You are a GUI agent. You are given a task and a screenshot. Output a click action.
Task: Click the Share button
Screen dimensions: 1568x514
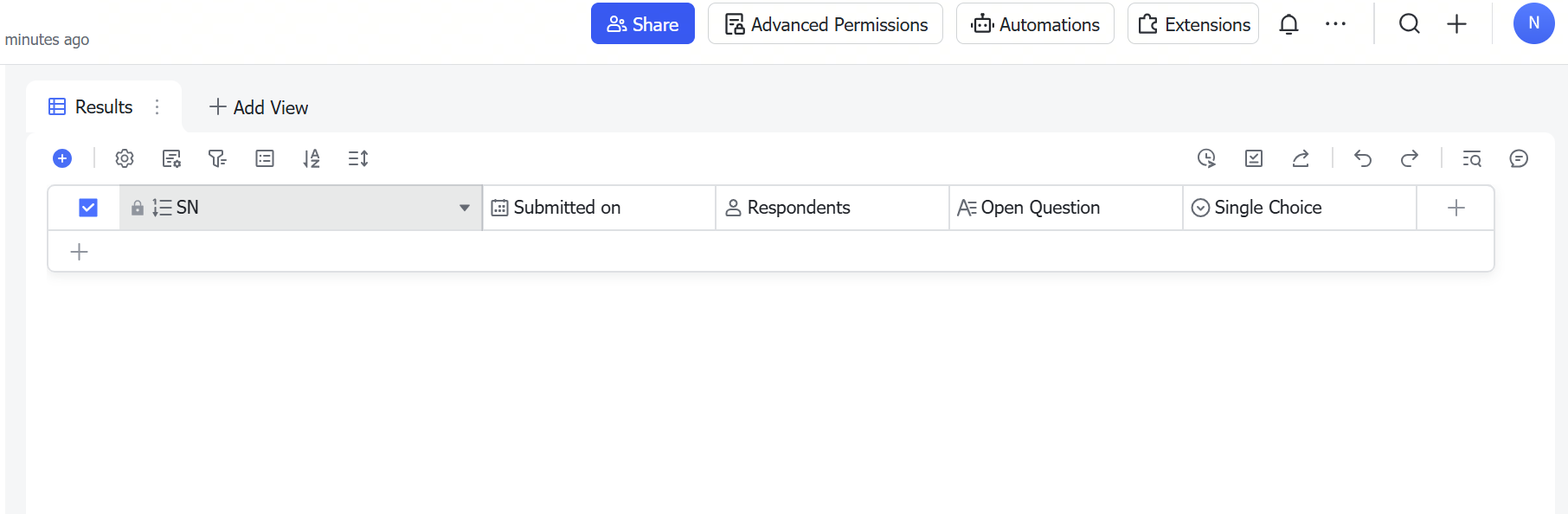click(642, 24)
